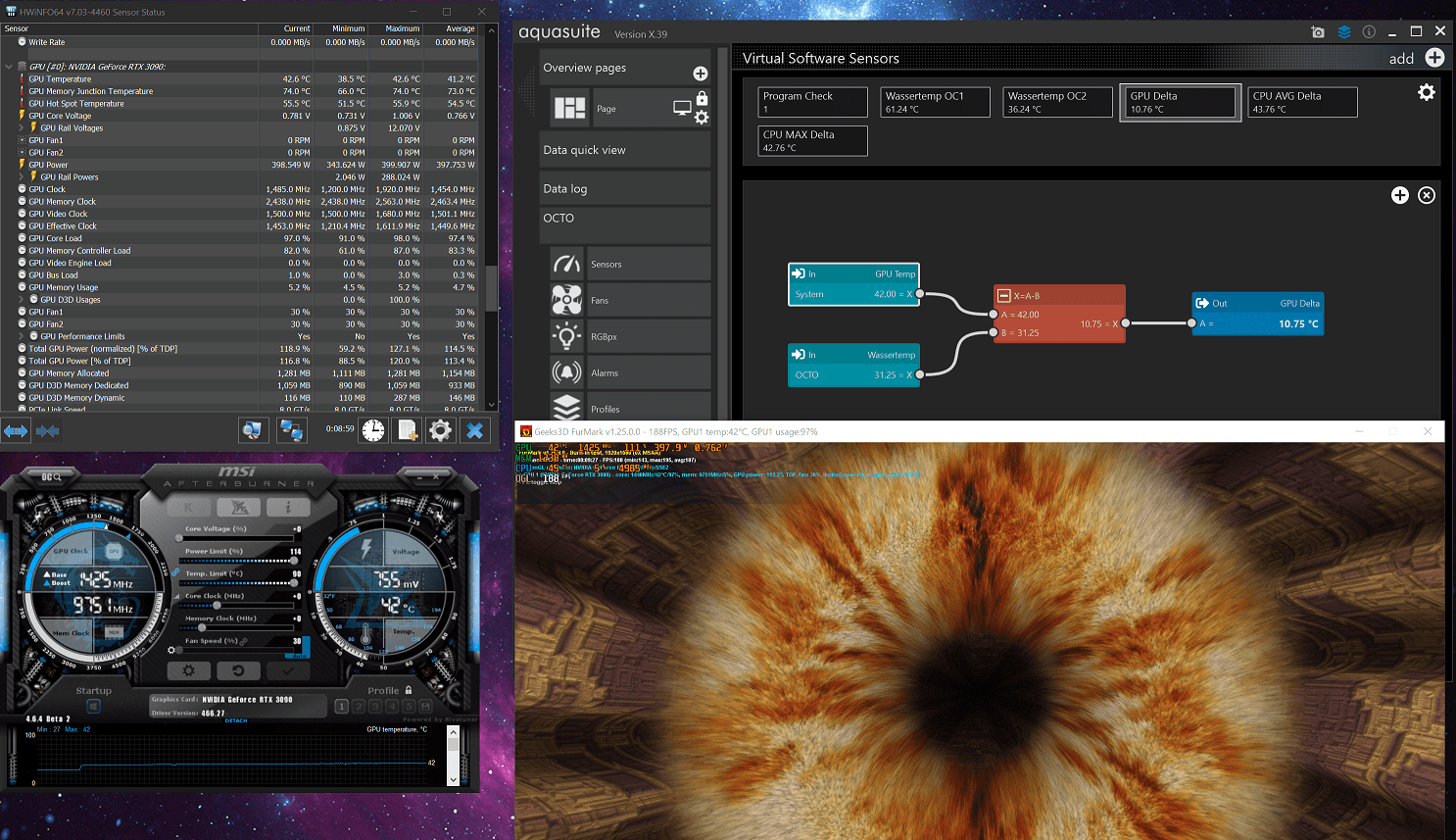
Task: Click aquasuite Page monitor icon
Action: (x=682, y=107)
